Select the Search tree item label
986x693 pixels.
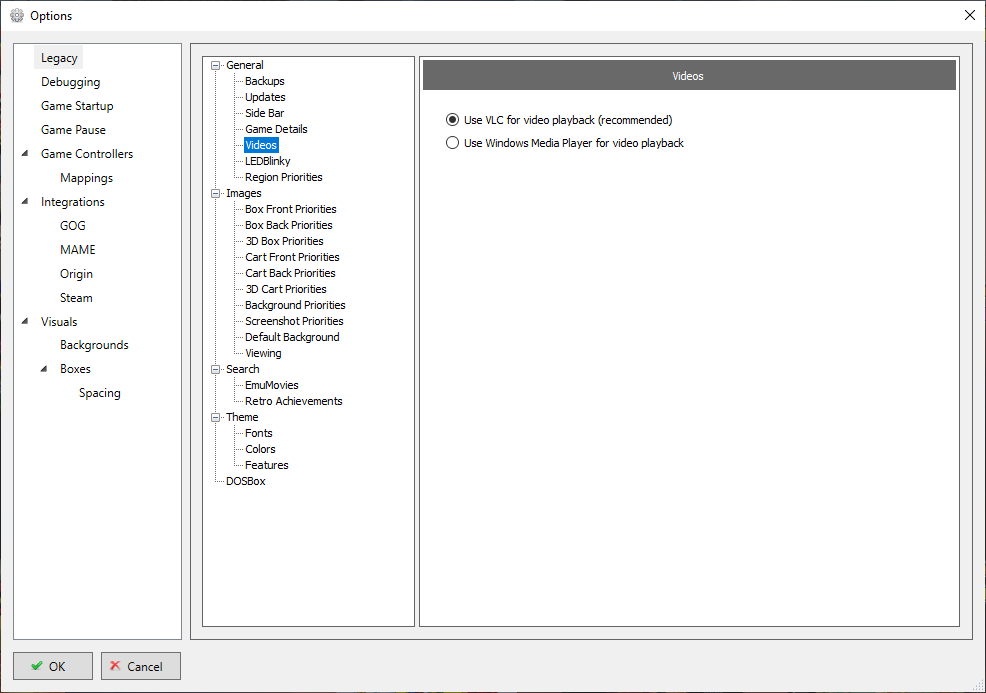[x=243, y=369]
